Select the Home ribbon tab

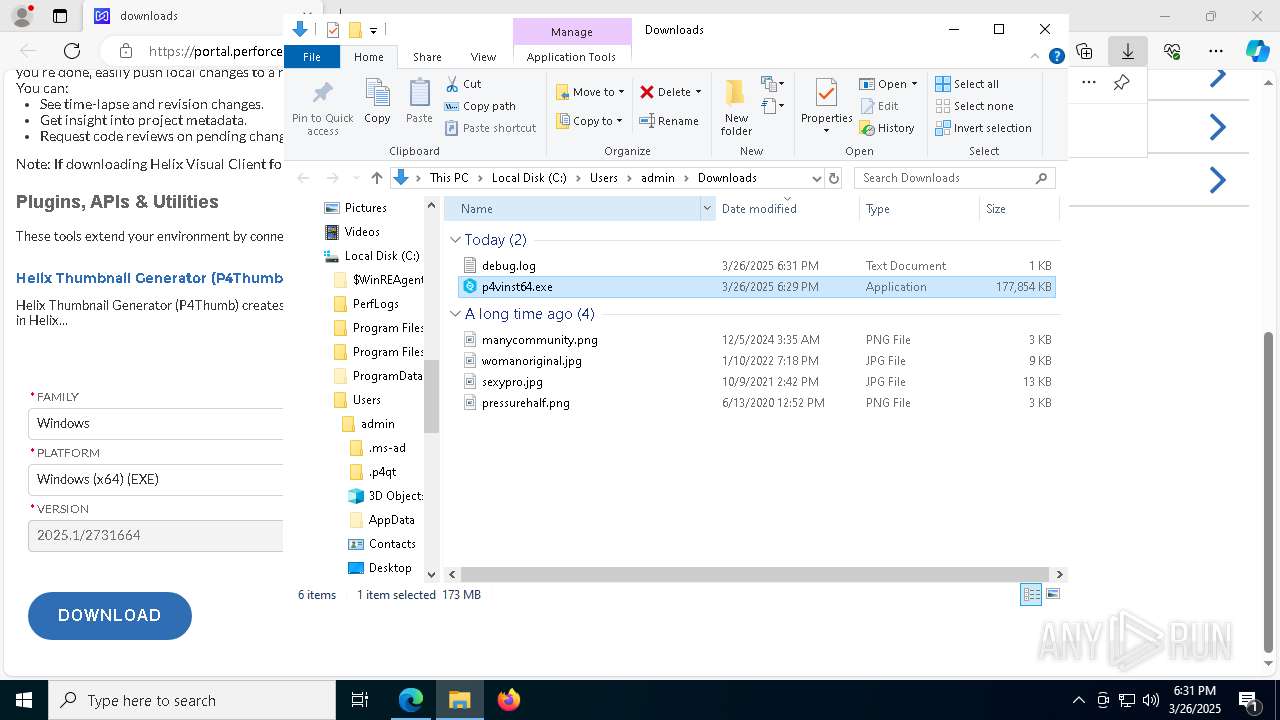[x=368, y=57]
